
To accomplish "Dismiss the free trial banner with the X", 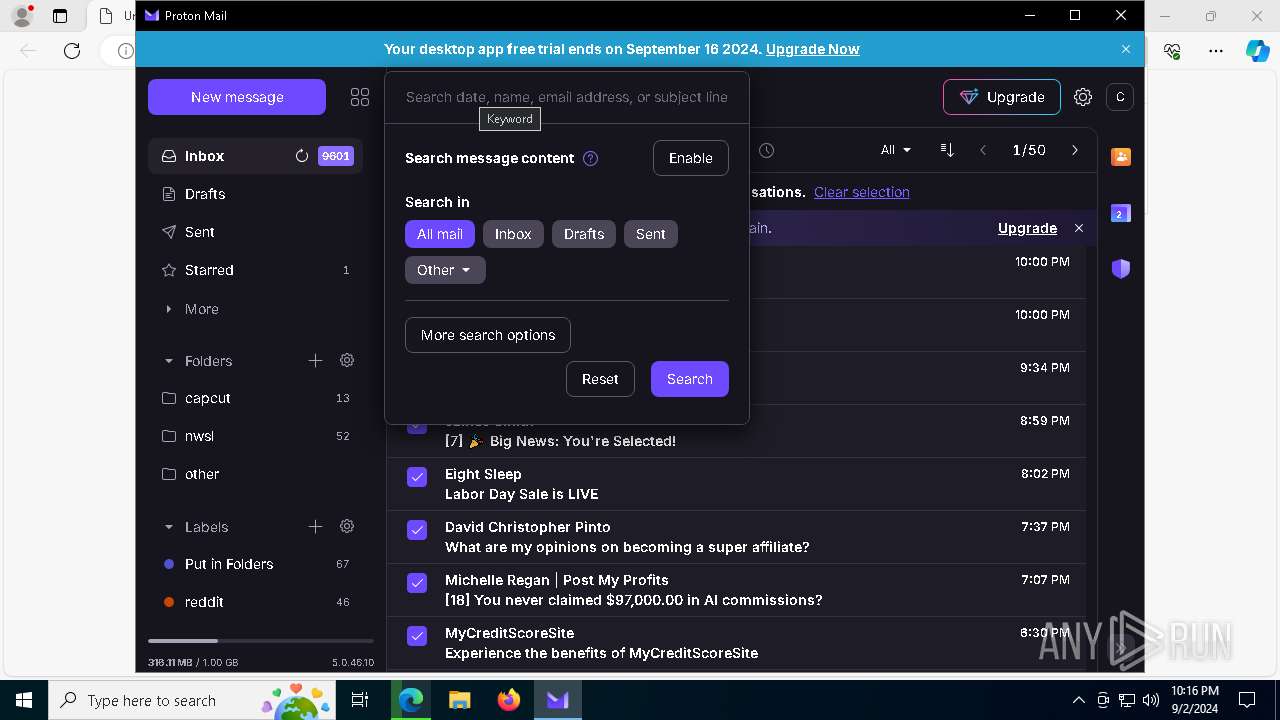I will click(x=1126, y=49).
